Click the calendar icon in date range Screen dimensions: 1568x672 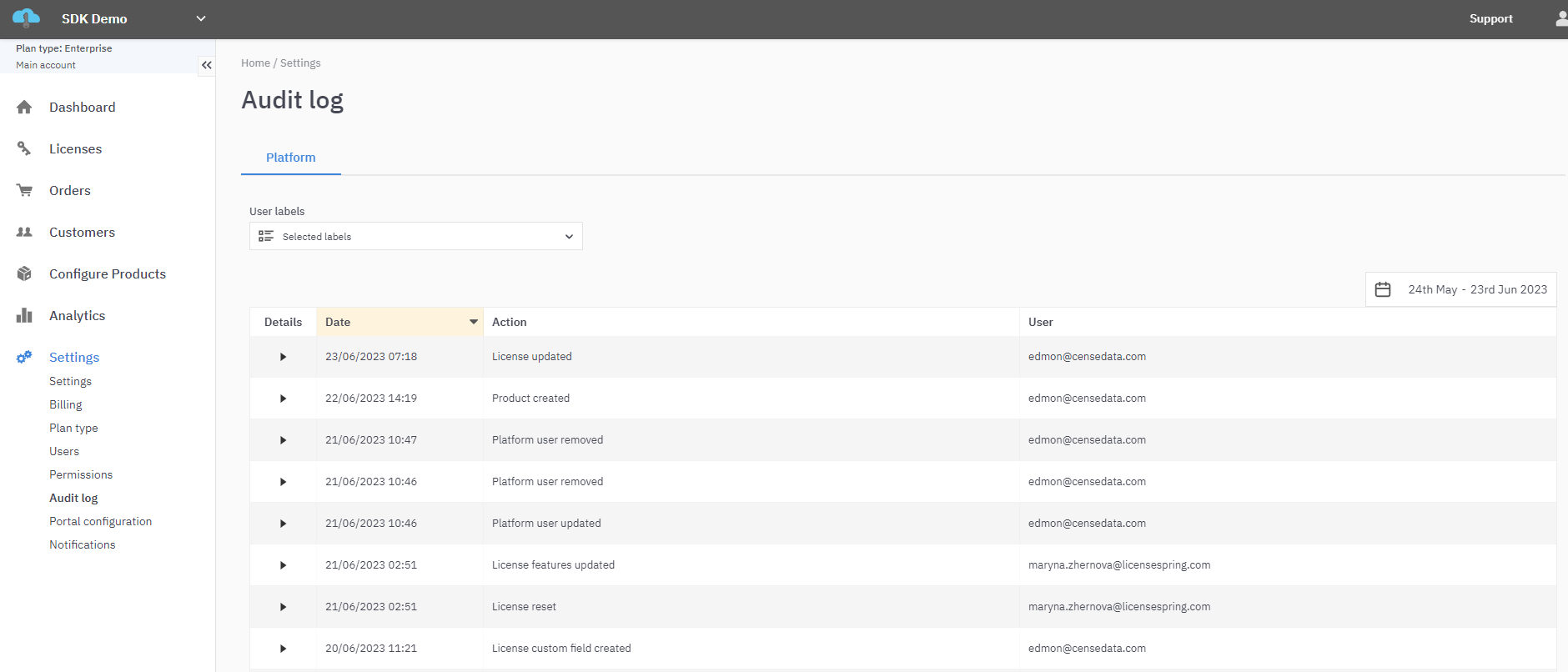(1382, 290)
